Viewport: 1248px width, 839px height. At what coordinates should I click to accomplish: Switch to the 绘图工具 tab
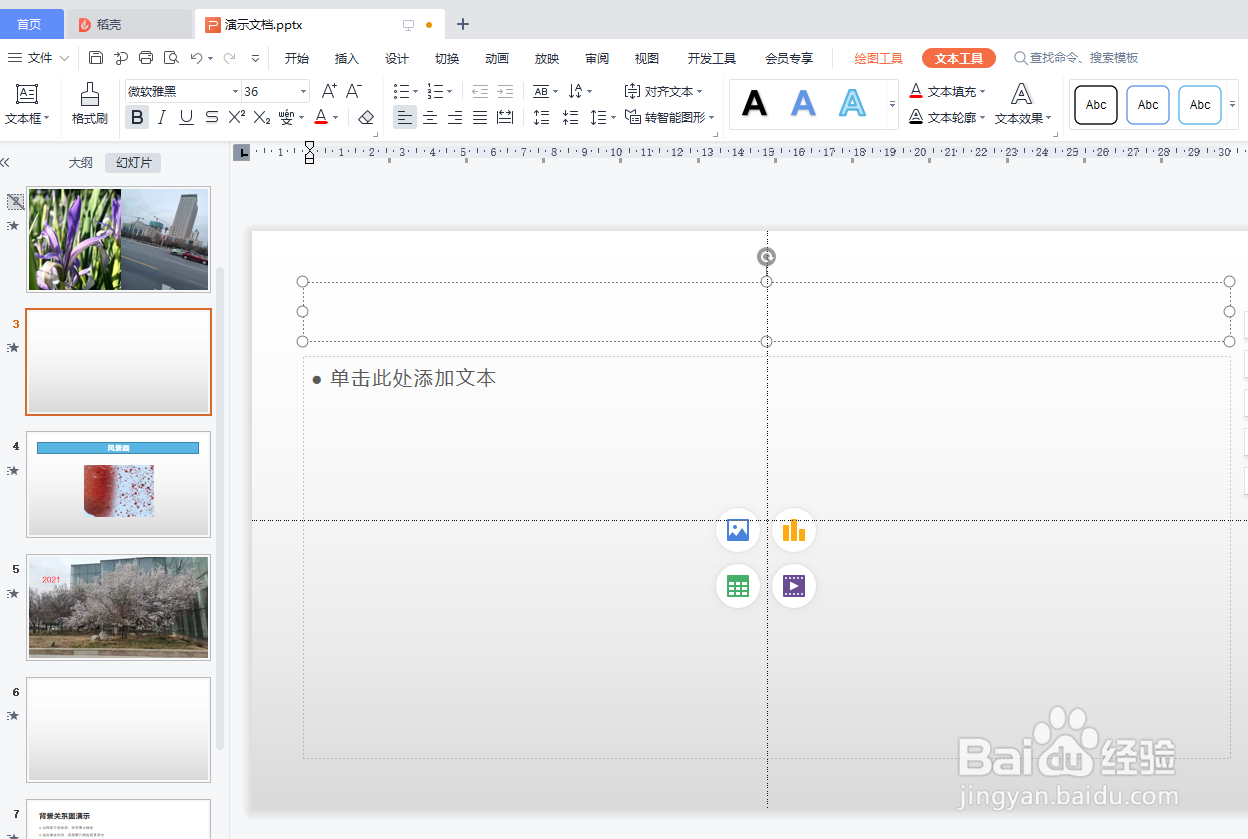coord(878,58)
